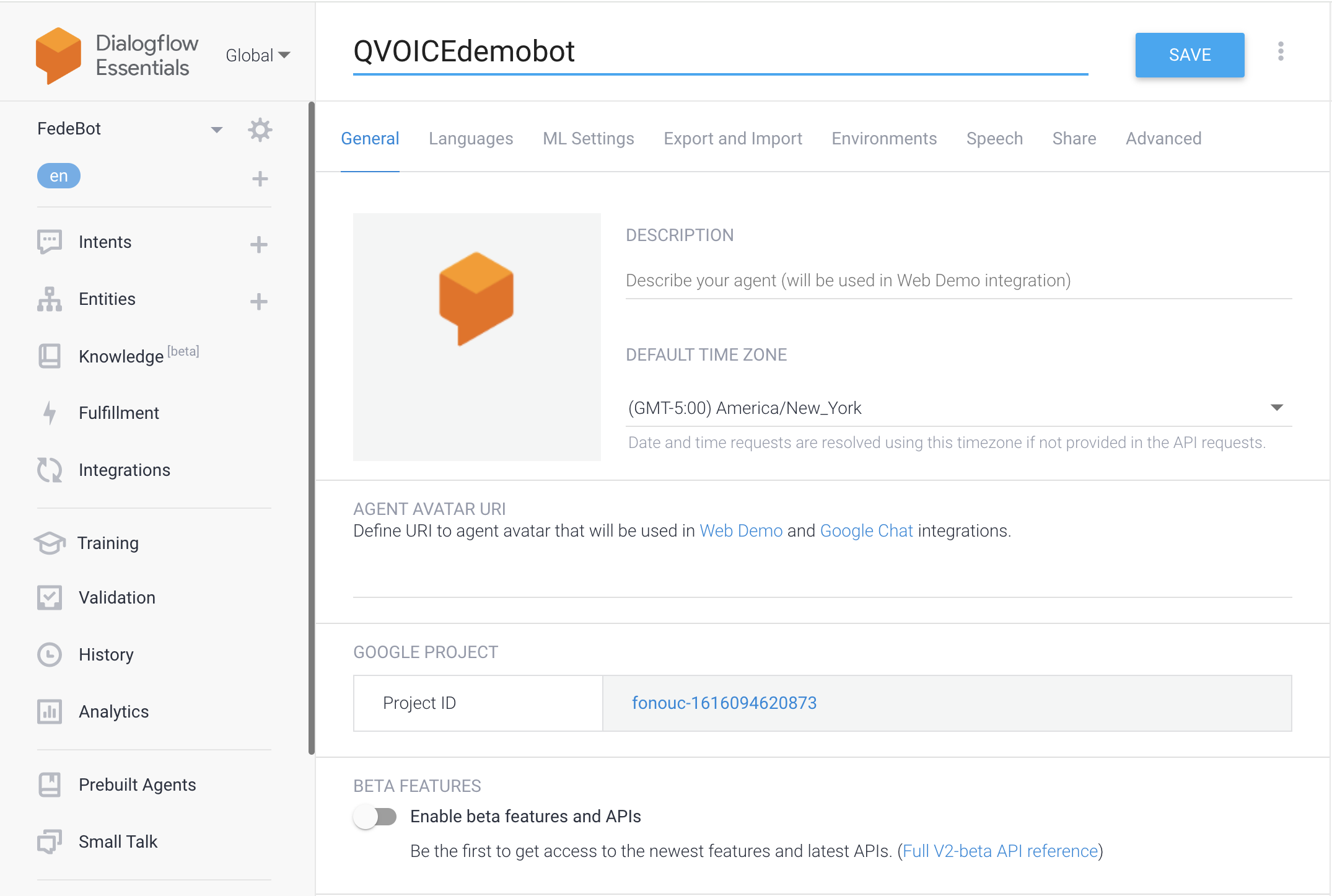1332x896 pixels.
Task: Open Integrations in the sidebar
Action: (x=125, y=470)
